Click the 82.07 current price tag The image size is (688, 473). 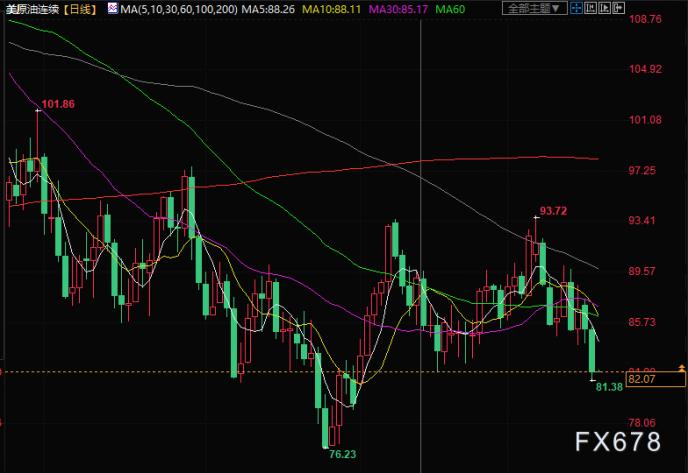tap(655, 379)
